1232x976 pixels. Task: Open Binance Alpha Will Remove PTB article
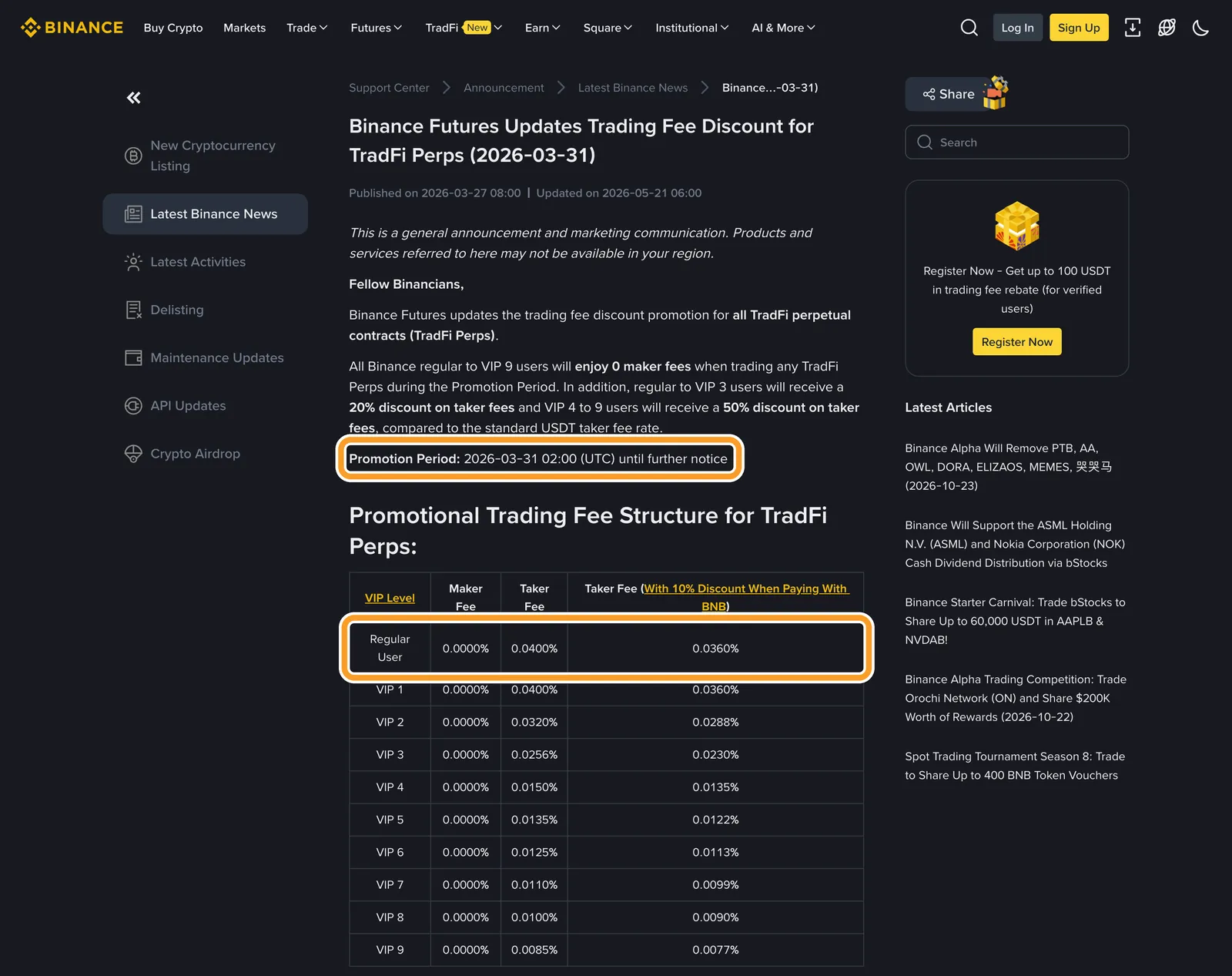pos(1009,467)
